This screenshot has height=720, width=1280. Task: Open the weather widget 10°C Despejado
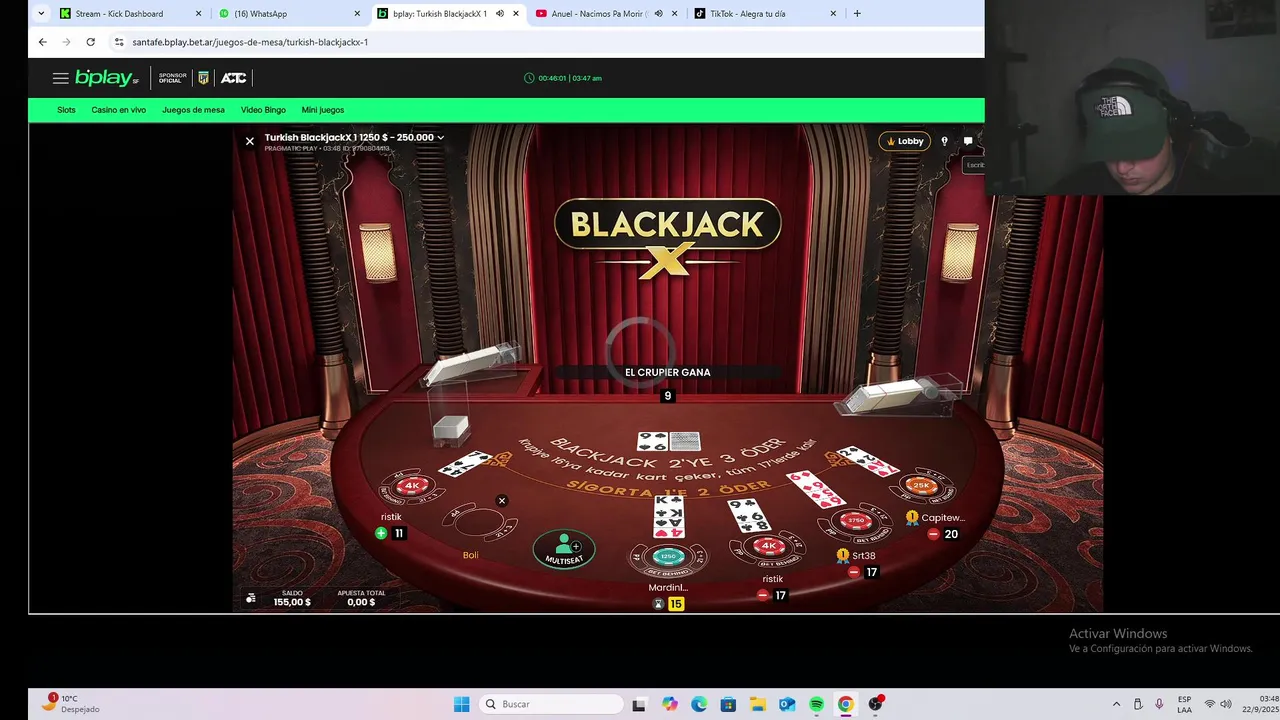(x=70, y=704)
